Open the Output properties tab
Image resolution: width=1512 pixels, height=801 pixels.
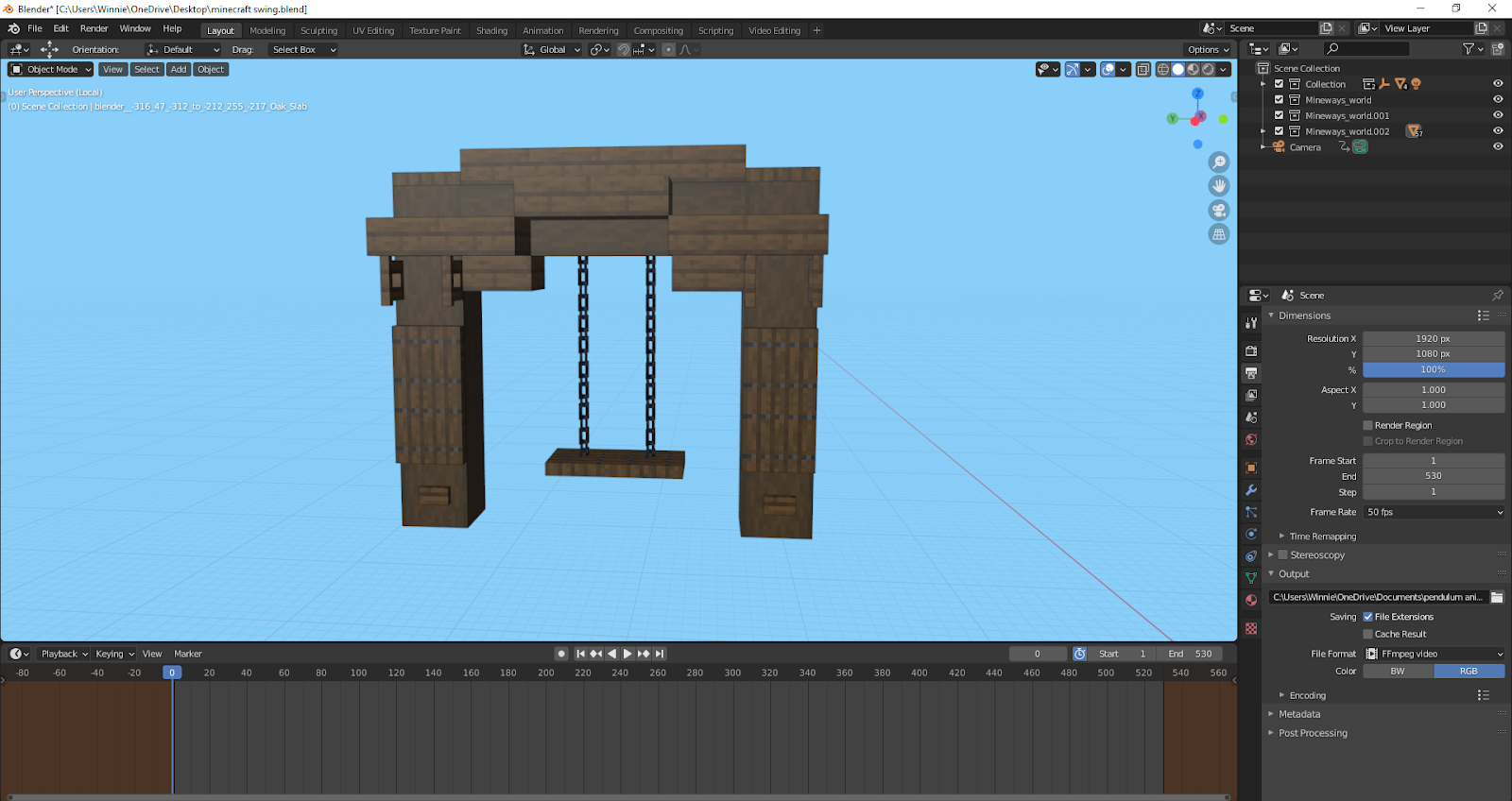pyautogui.click(x=1251, y=373)
